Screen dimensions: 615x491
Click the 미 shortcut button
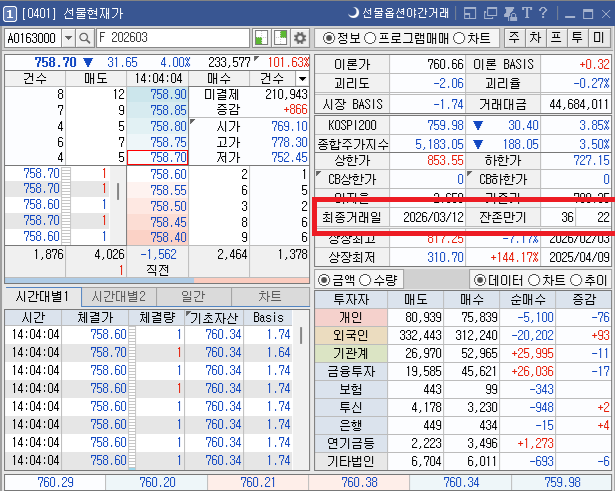click(599, 38)
